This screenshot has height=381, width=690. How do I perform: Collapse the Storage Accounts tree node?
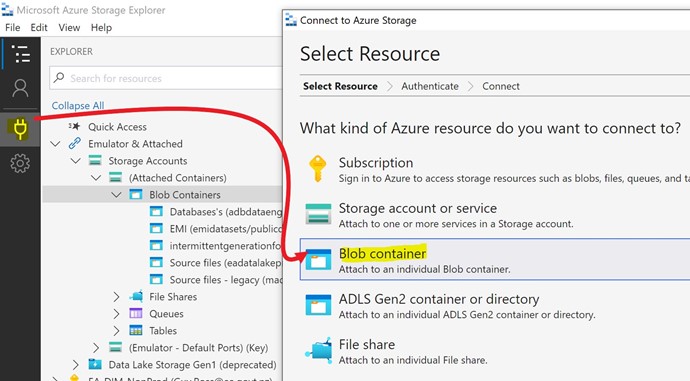pos(76,161)
